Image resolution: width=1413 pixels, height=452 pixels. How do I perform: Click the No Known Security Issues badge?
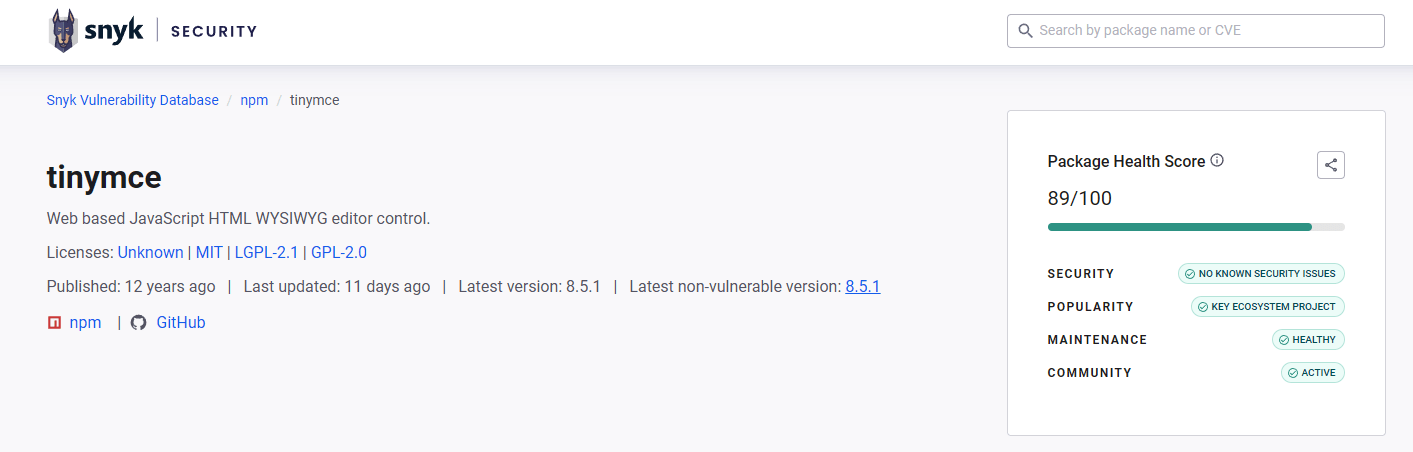click(x=1262, y=273)
